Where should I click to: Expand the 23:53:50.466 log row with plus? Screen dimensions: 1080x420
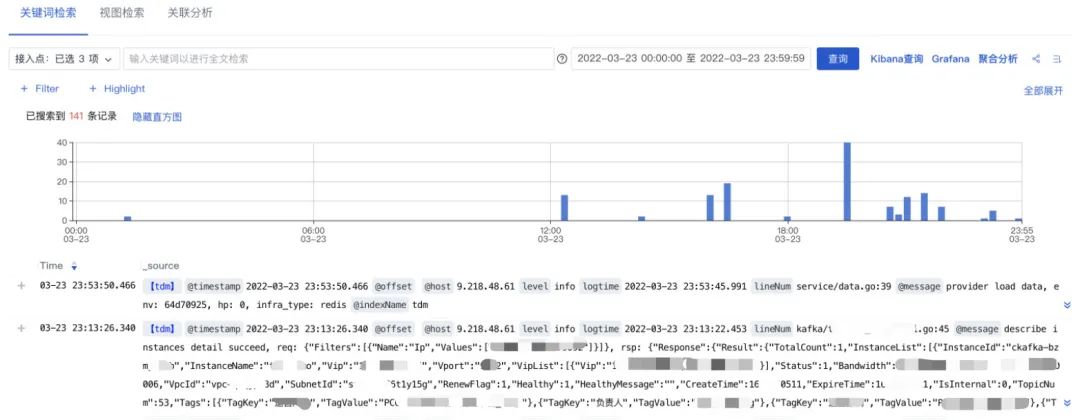pos(21,286)
